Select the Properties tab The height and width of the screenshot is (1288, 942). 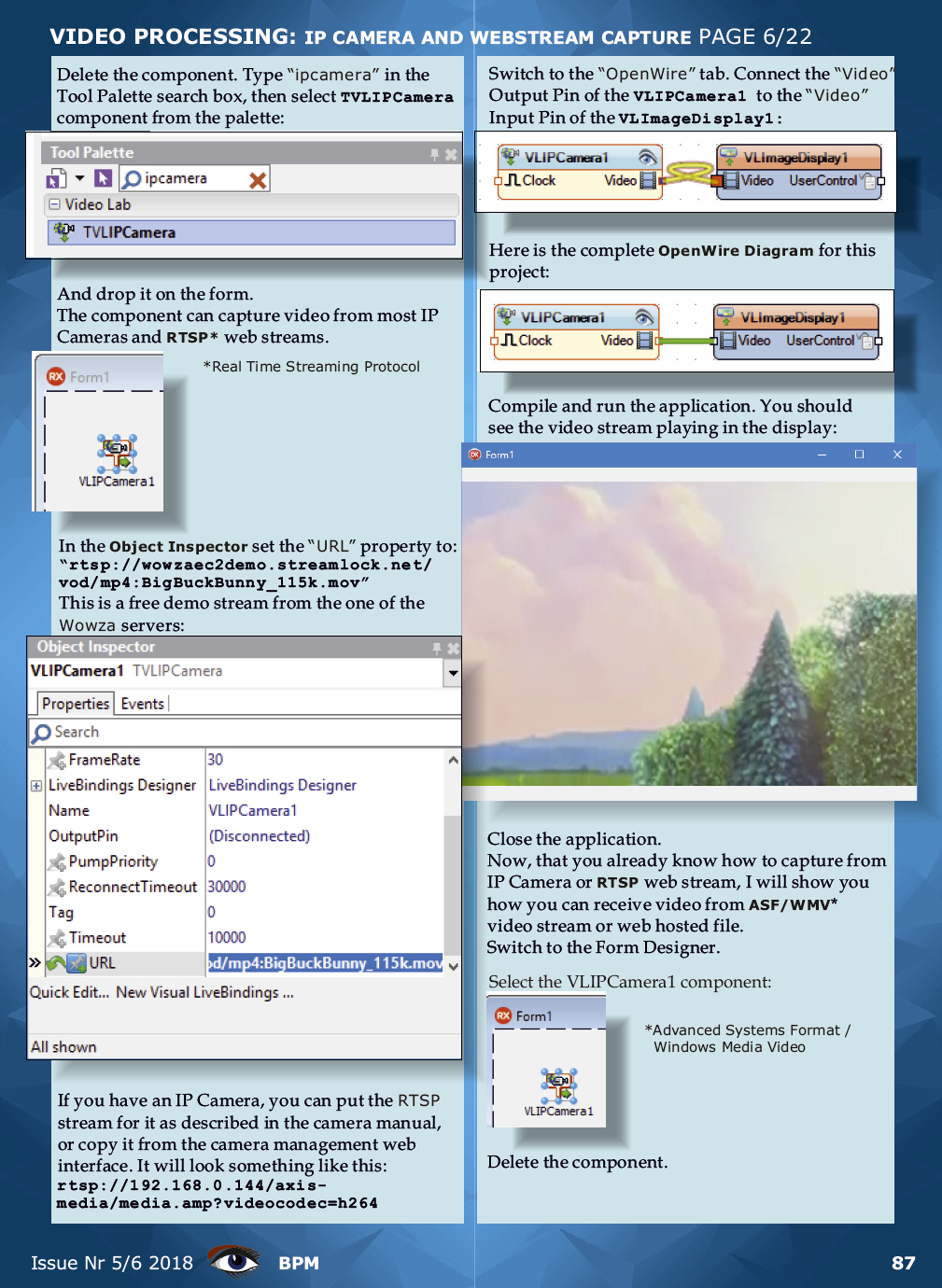click(x=75, y=703)
